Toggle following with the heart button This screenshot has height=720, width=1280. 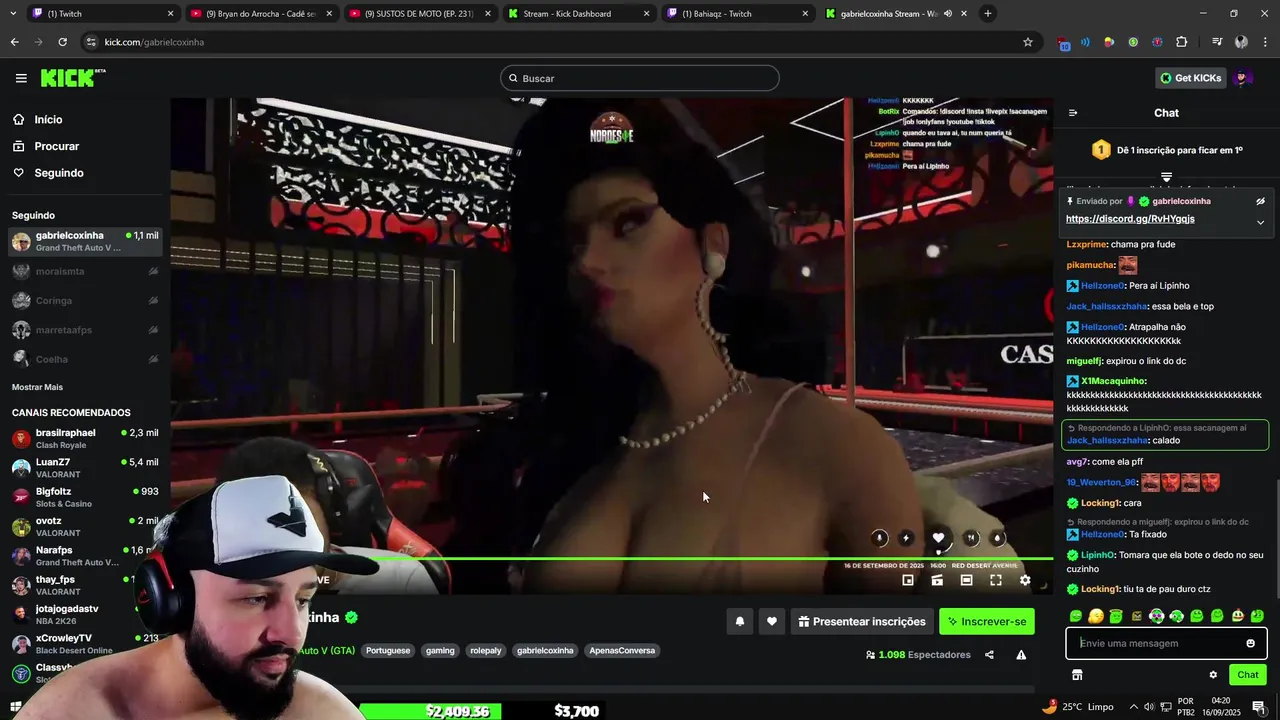click(771, 621)
